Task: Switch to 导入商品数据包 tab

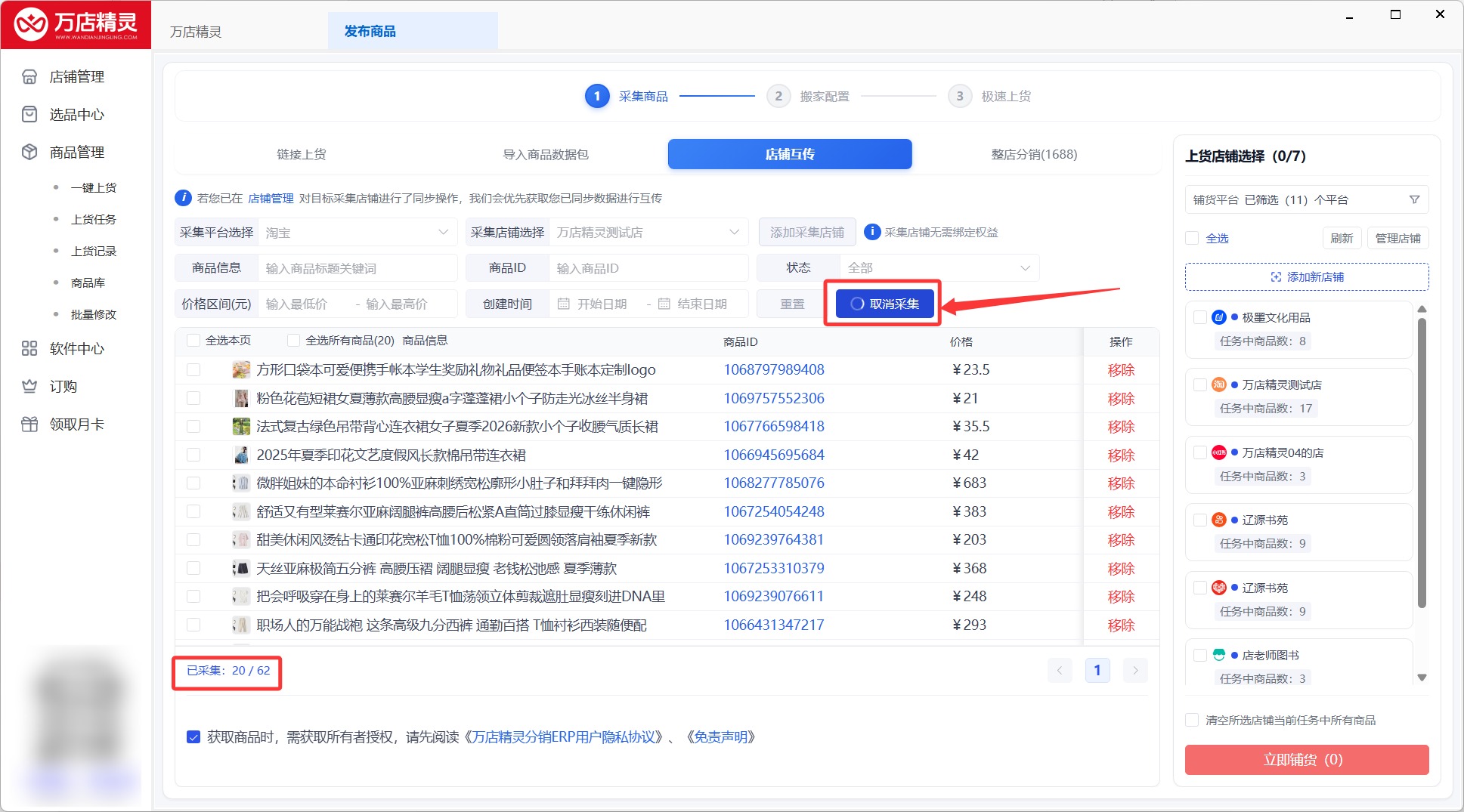Action: tap(546, 154)
